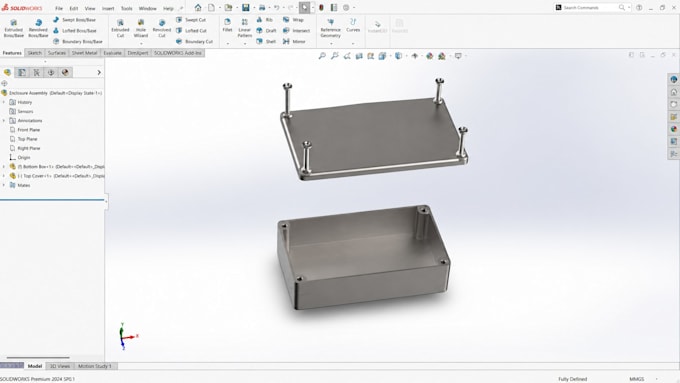Select the Lofted Cut feature

click(x=191, y=30)
